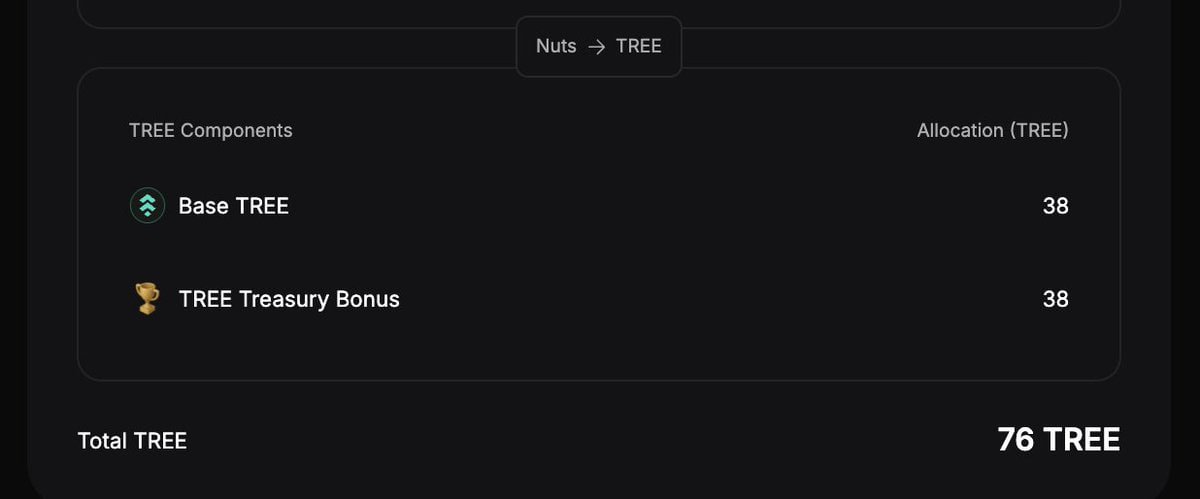
Task: Click the Base TREE allocation value 38
Action: click(1056, 206)
